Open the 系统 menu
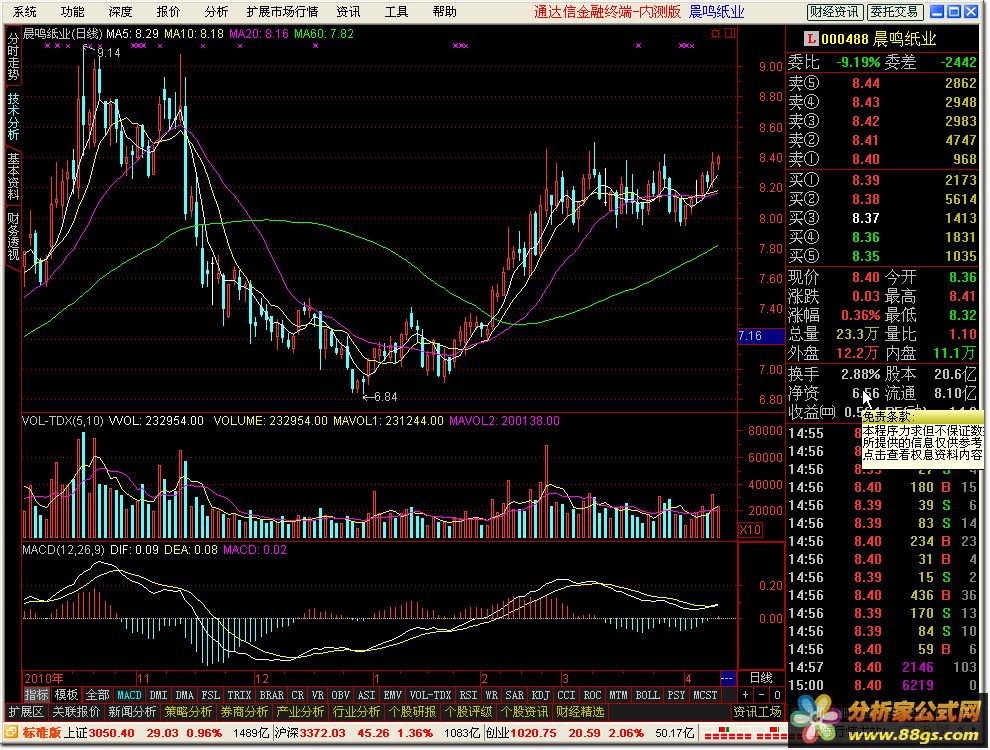The width and height of the screenshot is (990, 750). tap(25, 11)
